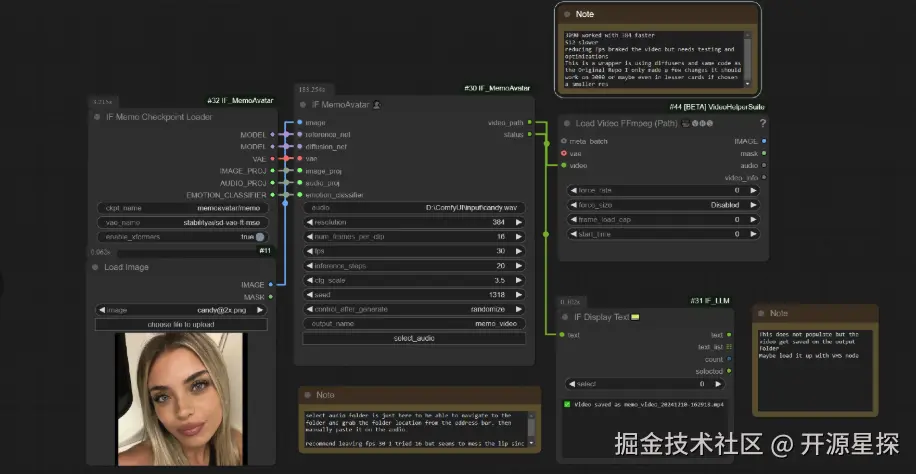
Task: Click the right-side Note text area
Action: (x=815, y=370)
